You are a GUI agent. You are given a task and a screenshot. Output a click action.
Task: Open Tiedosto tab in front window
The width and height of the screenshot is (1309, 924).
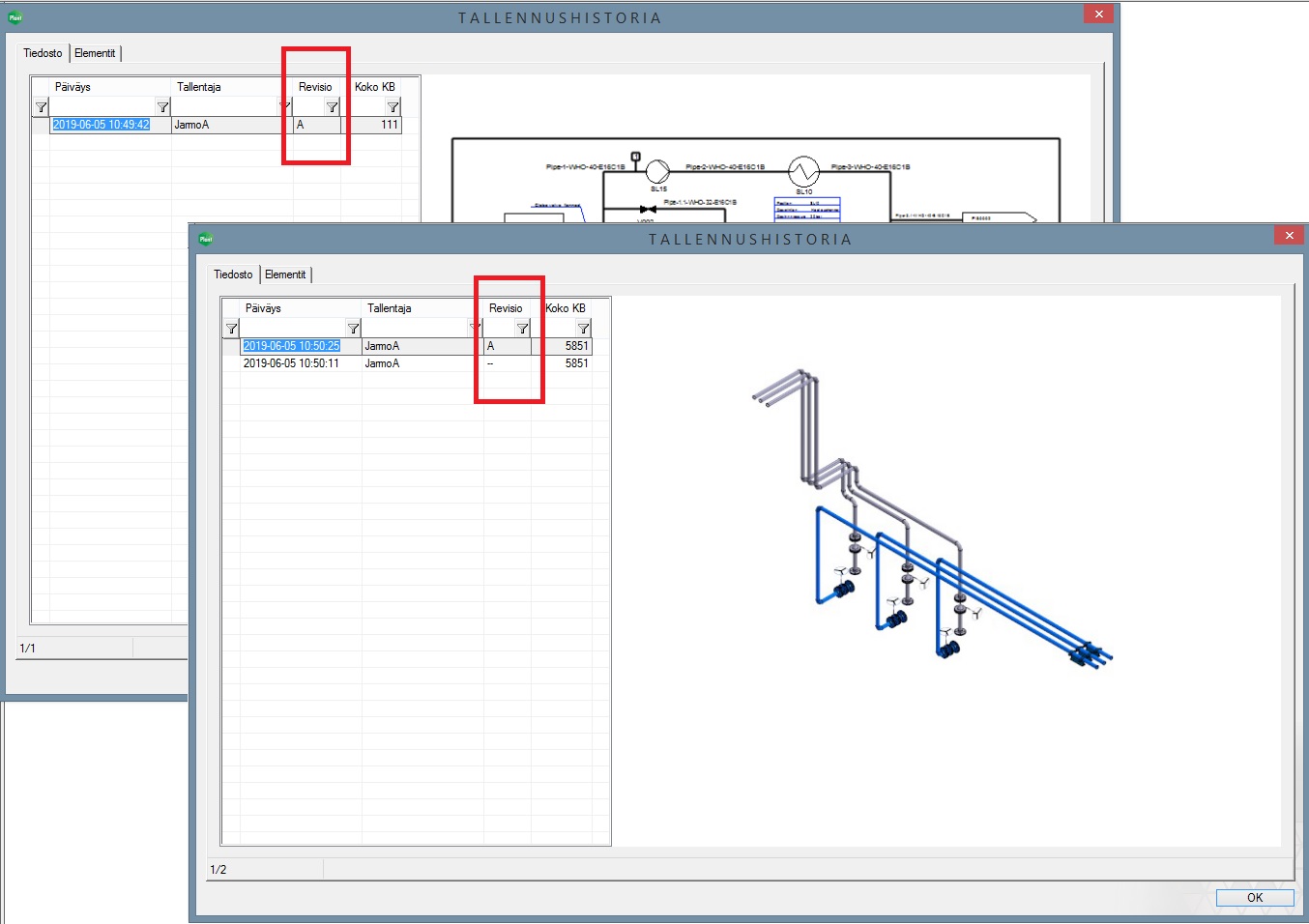[233, 274]
